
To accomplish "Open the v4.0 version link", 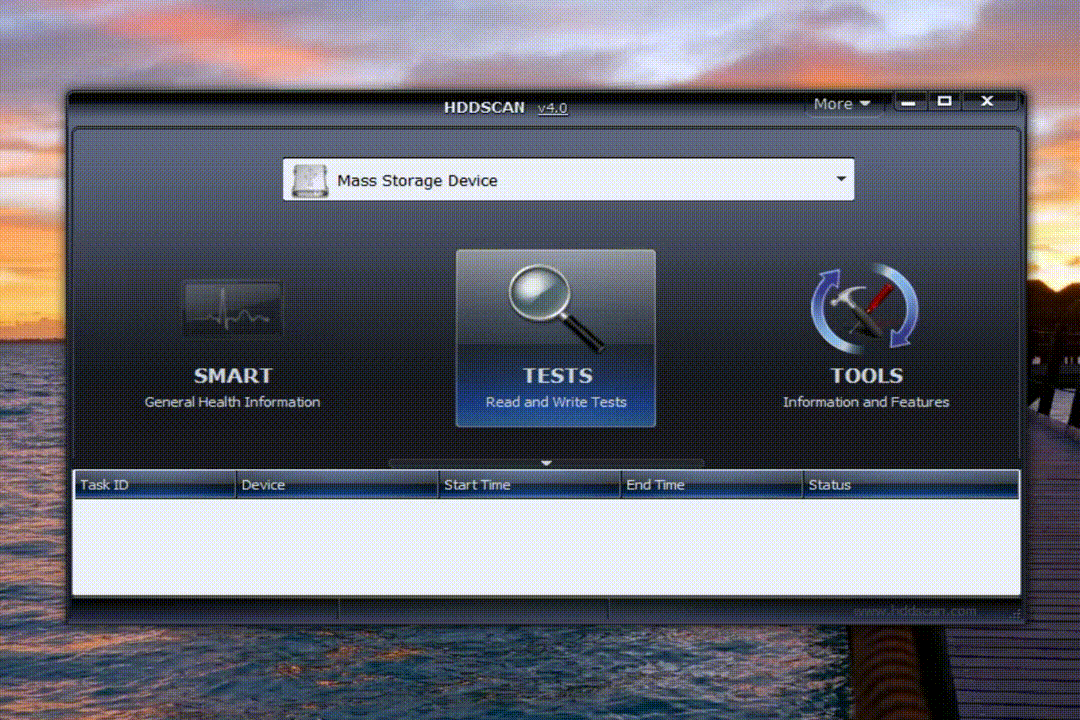I will [552, 108].
